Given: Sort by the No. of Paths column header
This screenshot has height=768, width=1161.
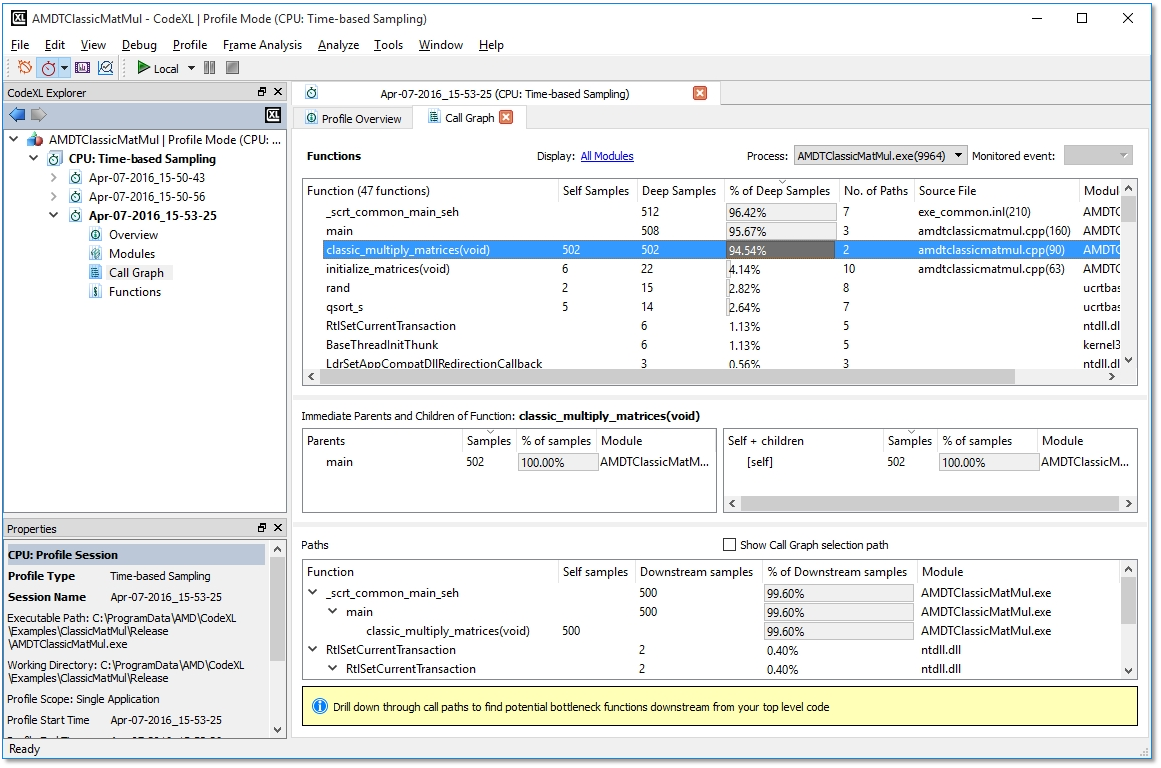Looking at the screenshot, I should pos(876,191).
